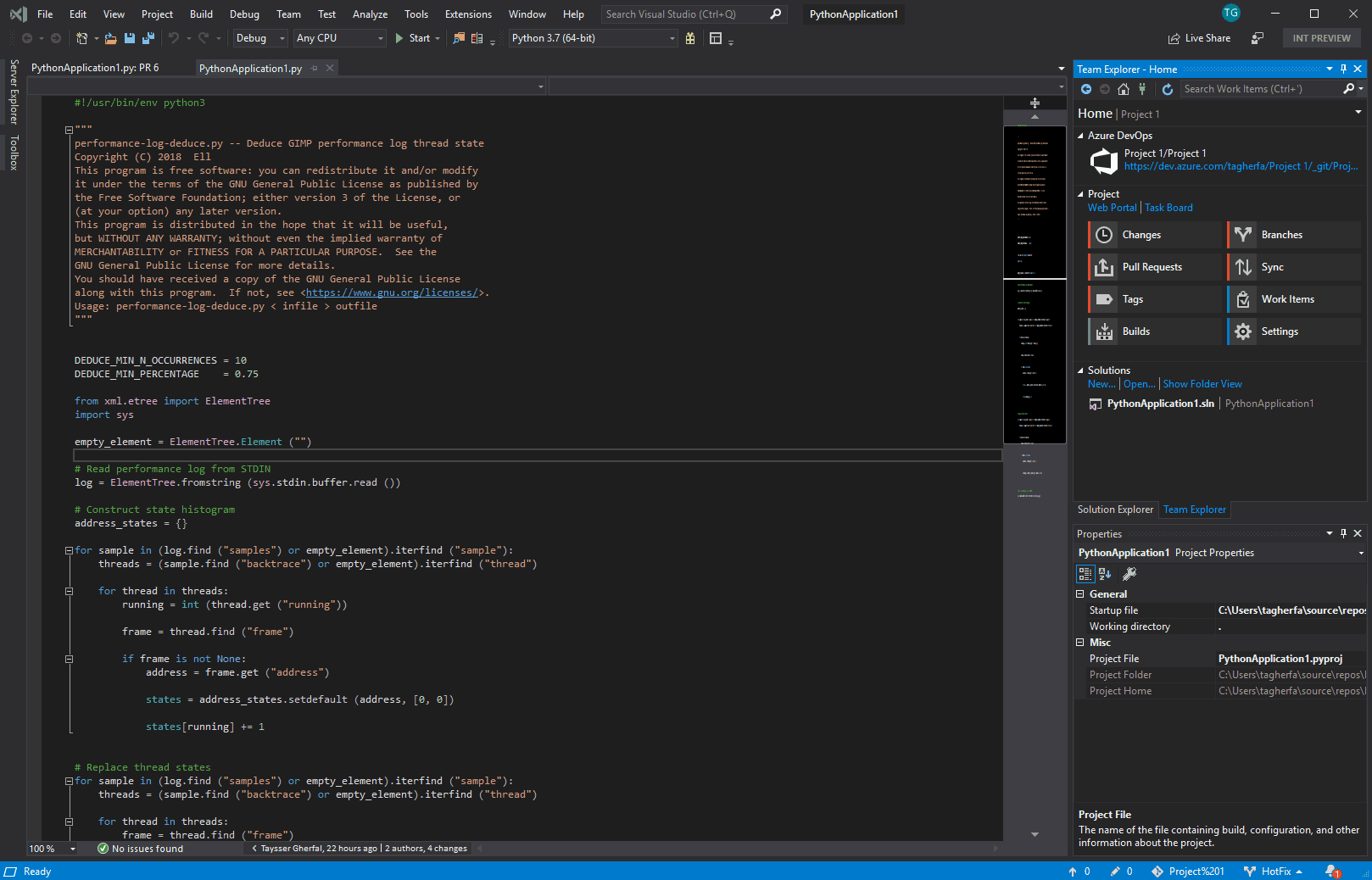Open the Pull Requests panel
The height and width of the screenshot is (880, 1372).
[1152, 266]
